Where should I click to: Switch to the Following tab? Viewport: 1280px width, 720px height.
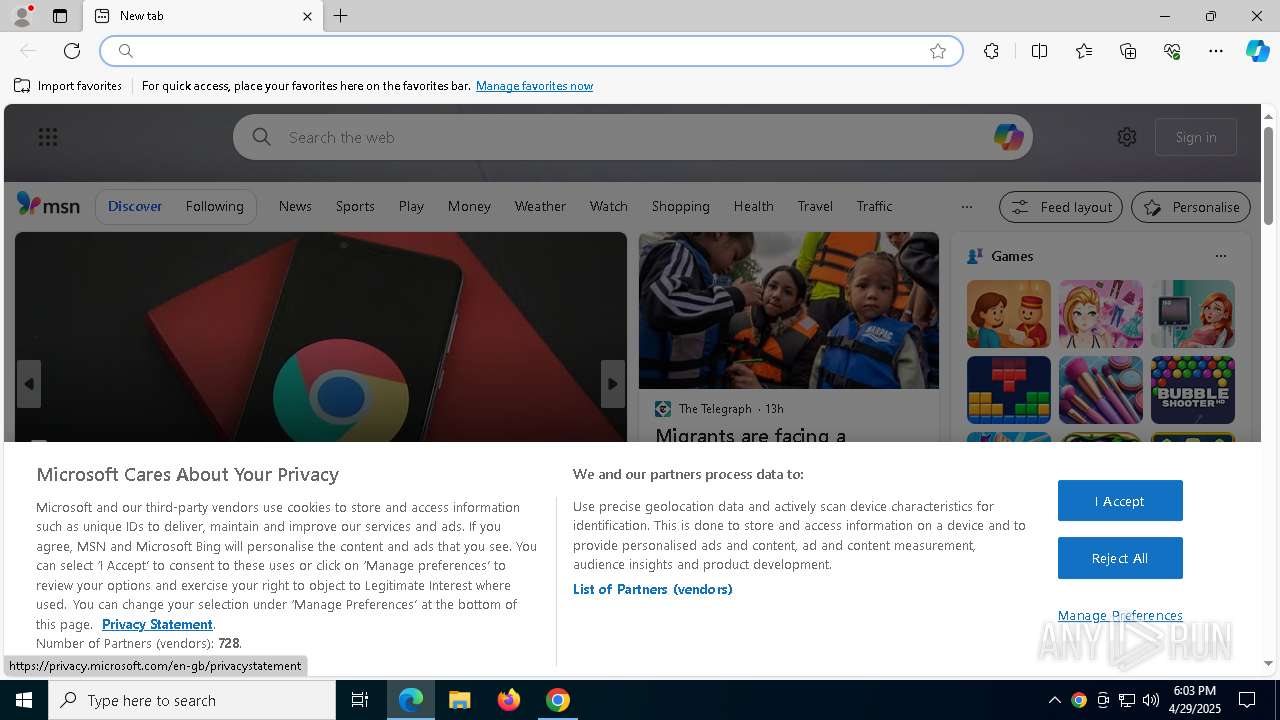point(214,206)
